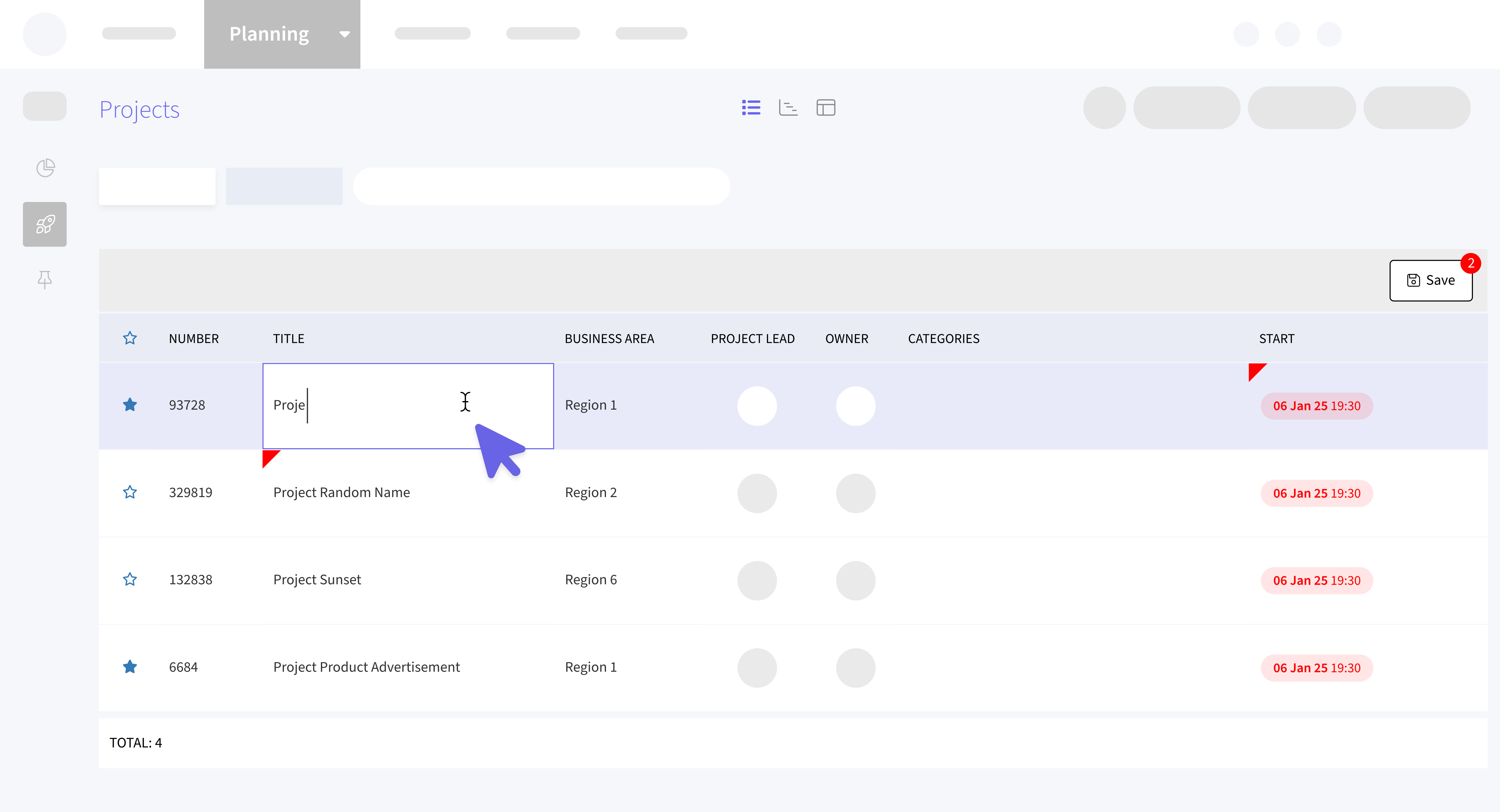This screenshot has height=812, width=1500.
Task: Open the pie chart icon in sidebar
Action: pyautogui.click(x=45, y=168)
